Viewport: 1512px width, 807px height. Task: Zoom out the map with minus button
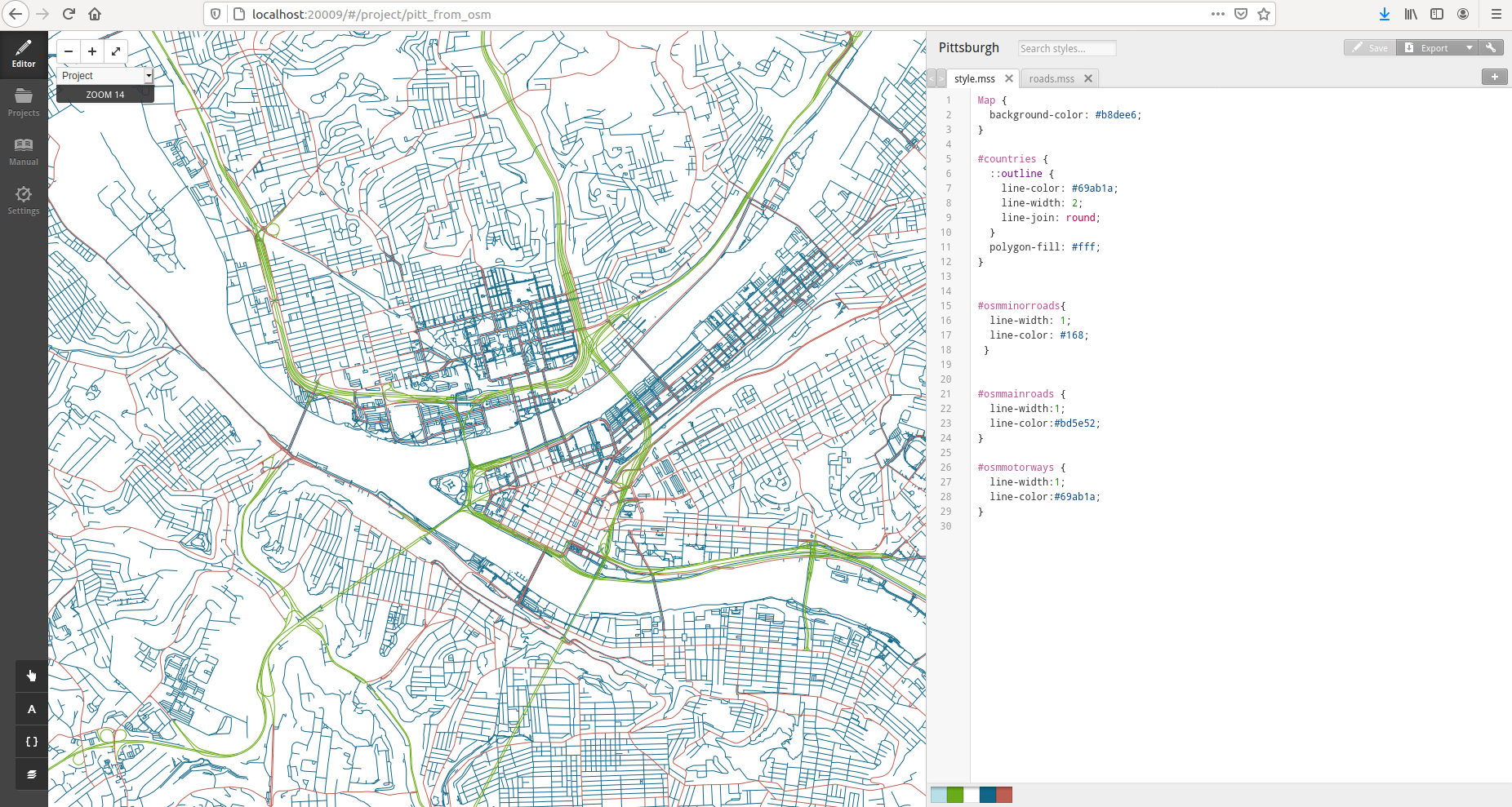click(x=69, y=51)
